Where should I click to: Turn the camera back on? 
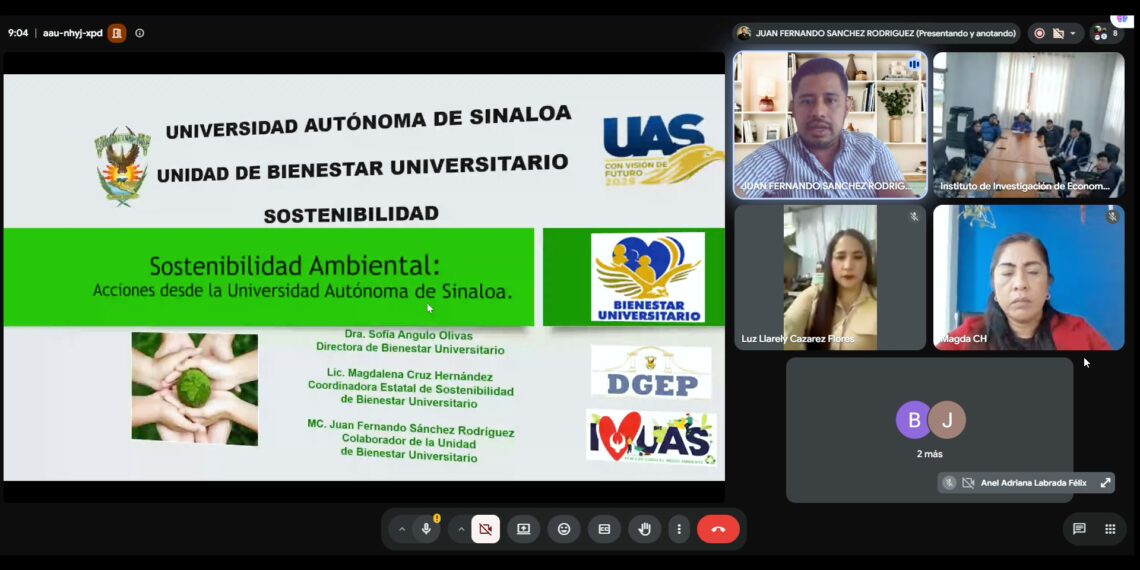[486, 529]
